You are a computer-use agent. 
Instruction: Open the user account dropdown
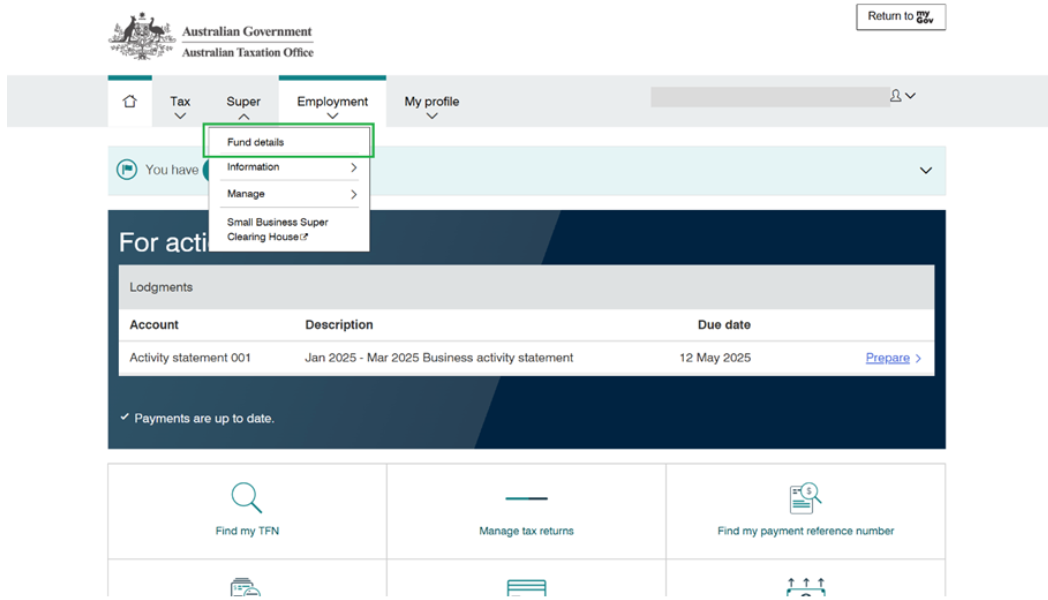pos(902,96)
